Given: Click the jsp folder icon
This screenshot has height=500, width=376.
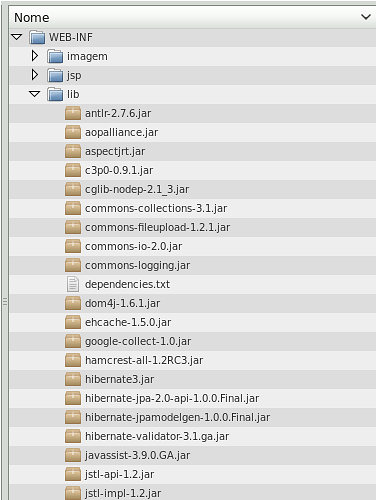Looking at the screenshot, I should (55, 75).
